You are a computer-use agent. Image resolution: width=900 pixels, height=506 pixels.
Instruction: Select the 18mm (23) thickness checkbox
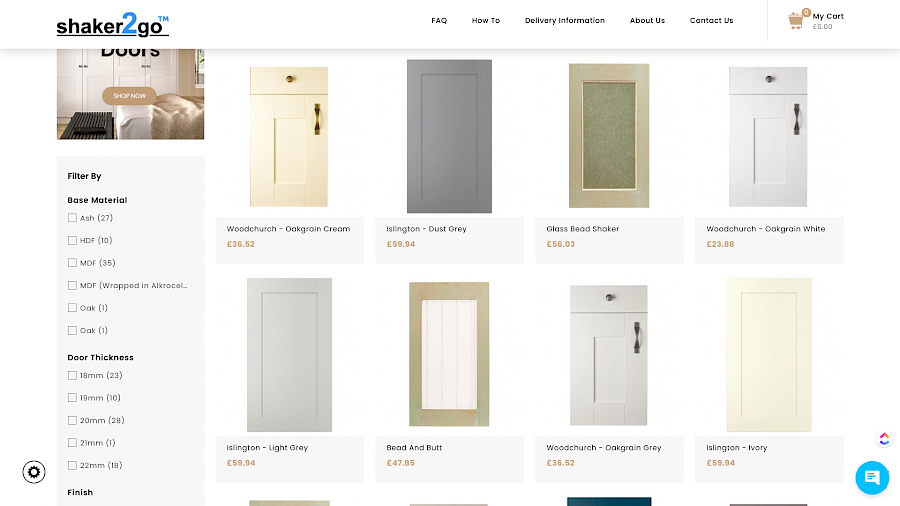click(72, 375)
